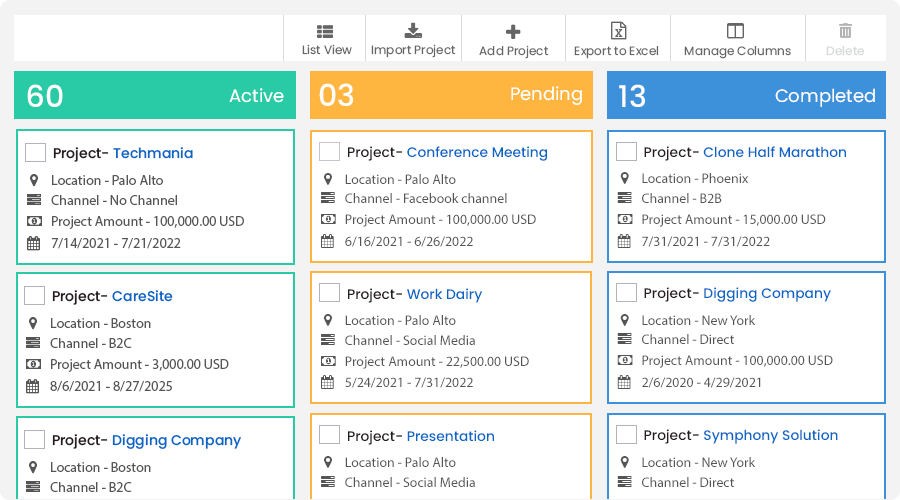Open the Presentation project link
This screenshot has height=500, width=900.
(x=450, y=436)
